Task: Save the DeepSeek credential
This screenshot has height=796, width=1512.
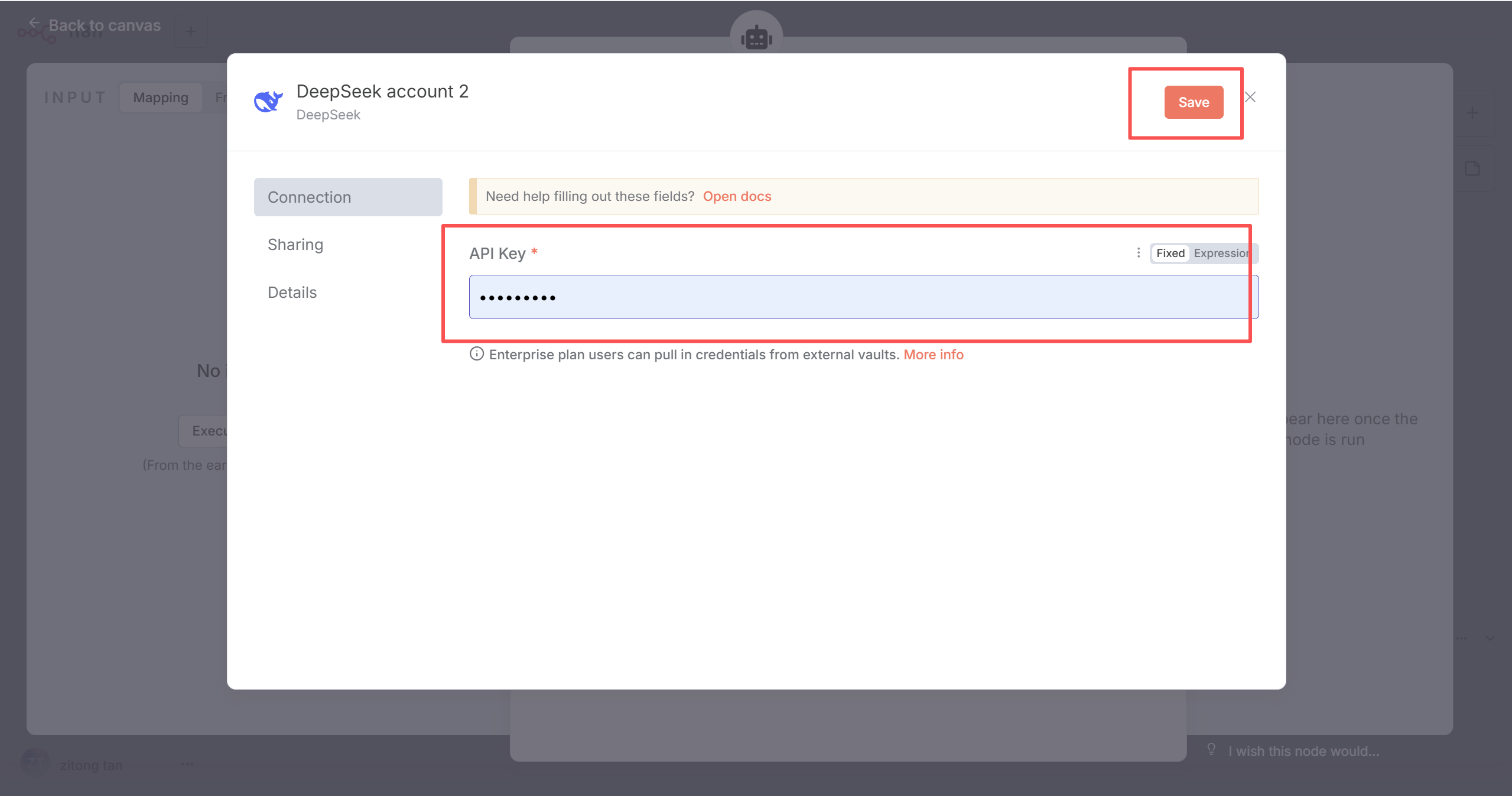Action: point(1193,102)
